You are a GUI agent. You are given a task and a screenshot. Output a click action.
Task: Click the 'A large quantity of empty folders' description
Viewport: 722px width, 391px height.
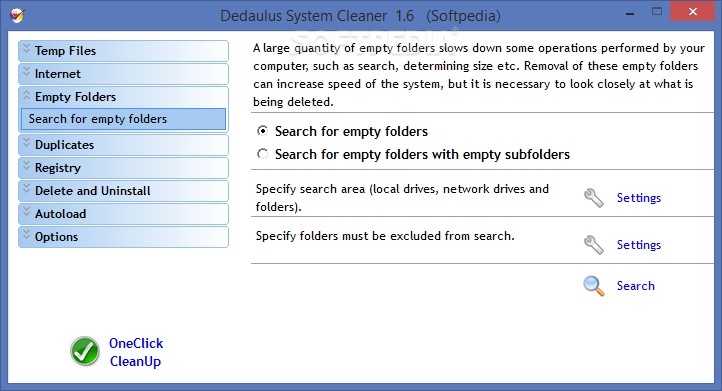coord(479,75)
